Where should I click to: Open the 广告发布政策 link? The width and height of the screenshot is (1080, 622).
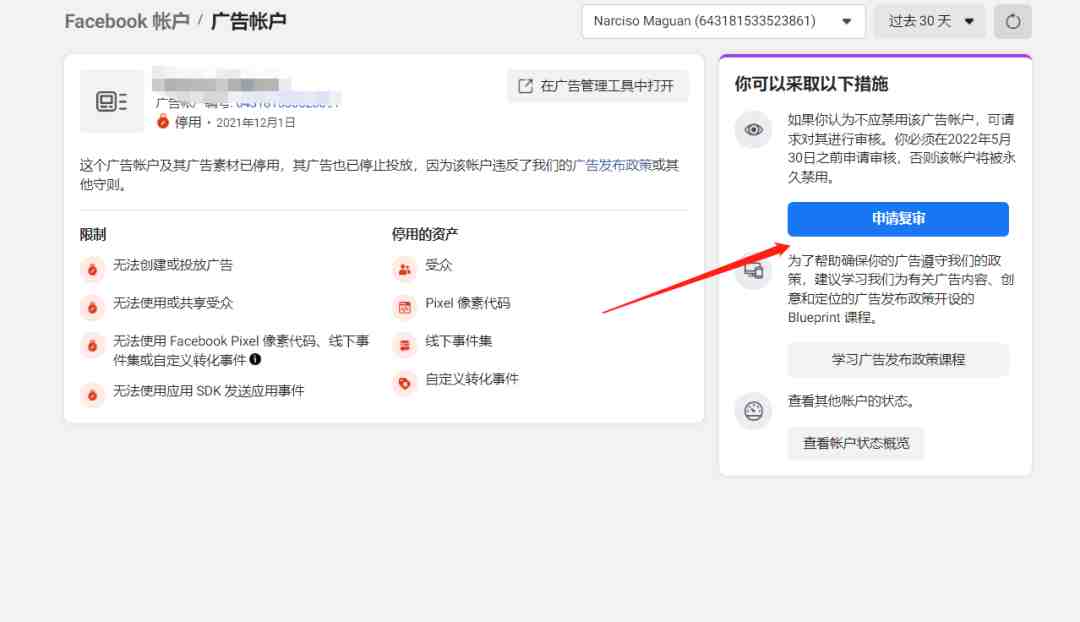612,165
